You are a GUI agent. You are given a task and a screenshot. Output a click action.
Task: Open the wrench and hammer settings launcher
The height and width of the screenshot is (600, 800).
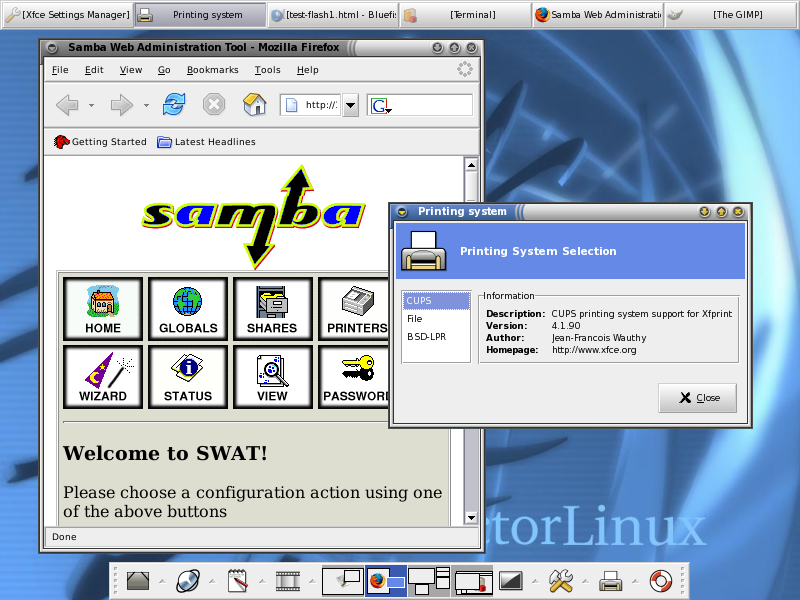coord(561,581)
